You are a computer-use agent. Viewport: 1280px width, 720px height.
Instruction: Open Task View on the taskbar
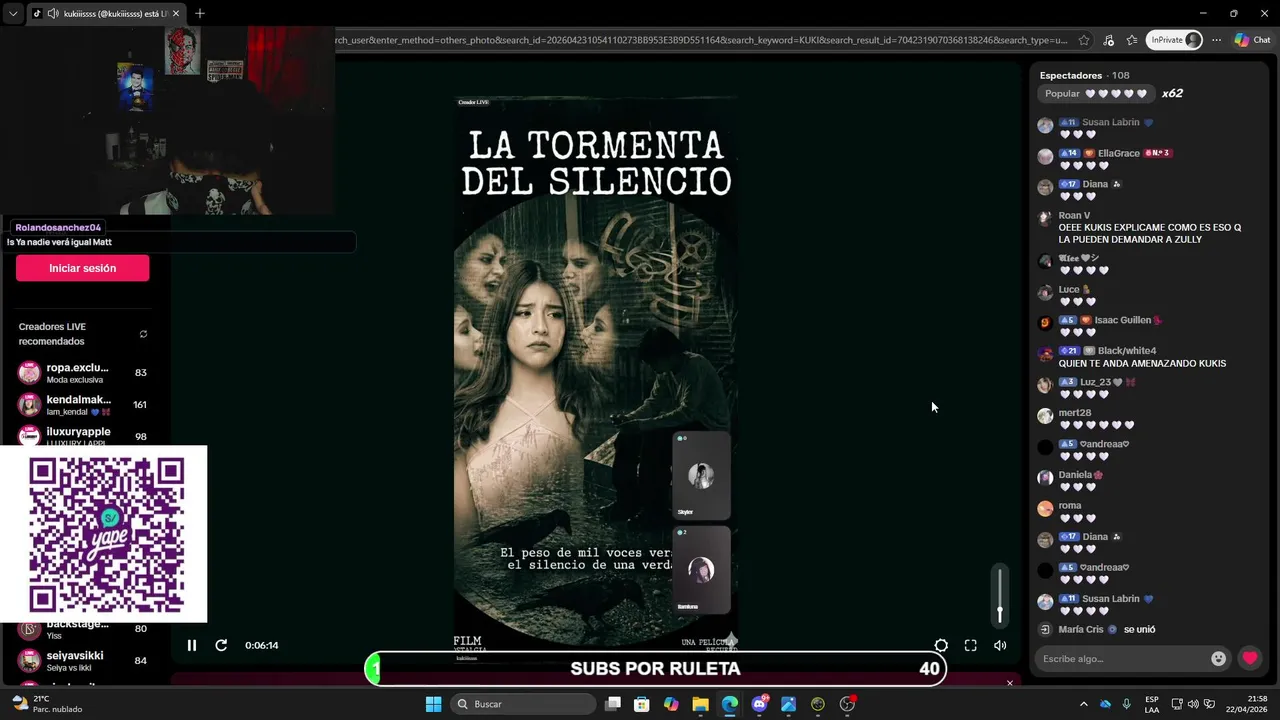tap(613, 704)
